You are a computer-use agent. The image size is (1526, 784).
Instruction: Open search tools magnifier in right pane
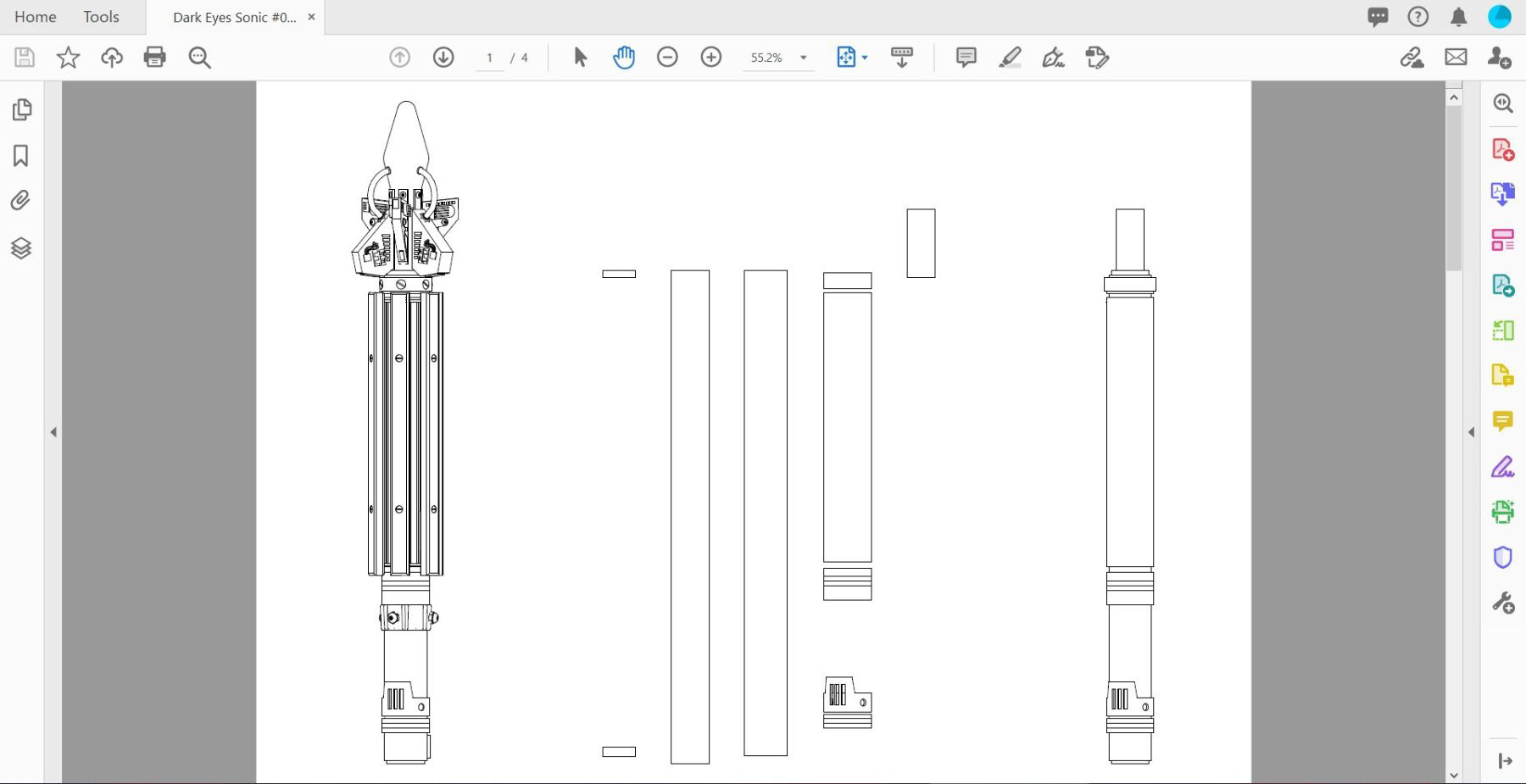[1503, 103]
